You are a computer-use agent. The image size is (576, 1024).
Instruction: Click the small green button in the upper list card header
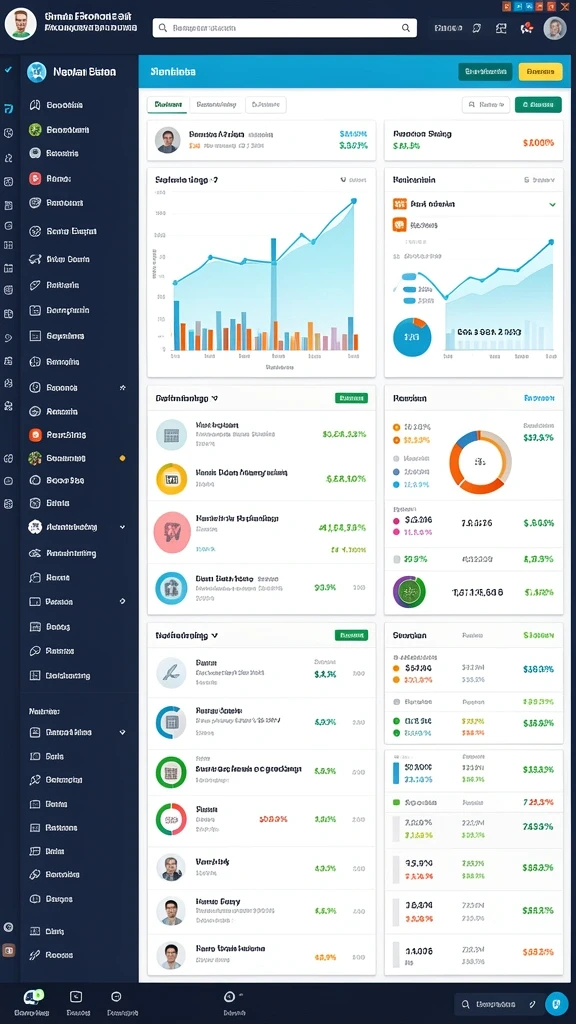pos(351,398)
